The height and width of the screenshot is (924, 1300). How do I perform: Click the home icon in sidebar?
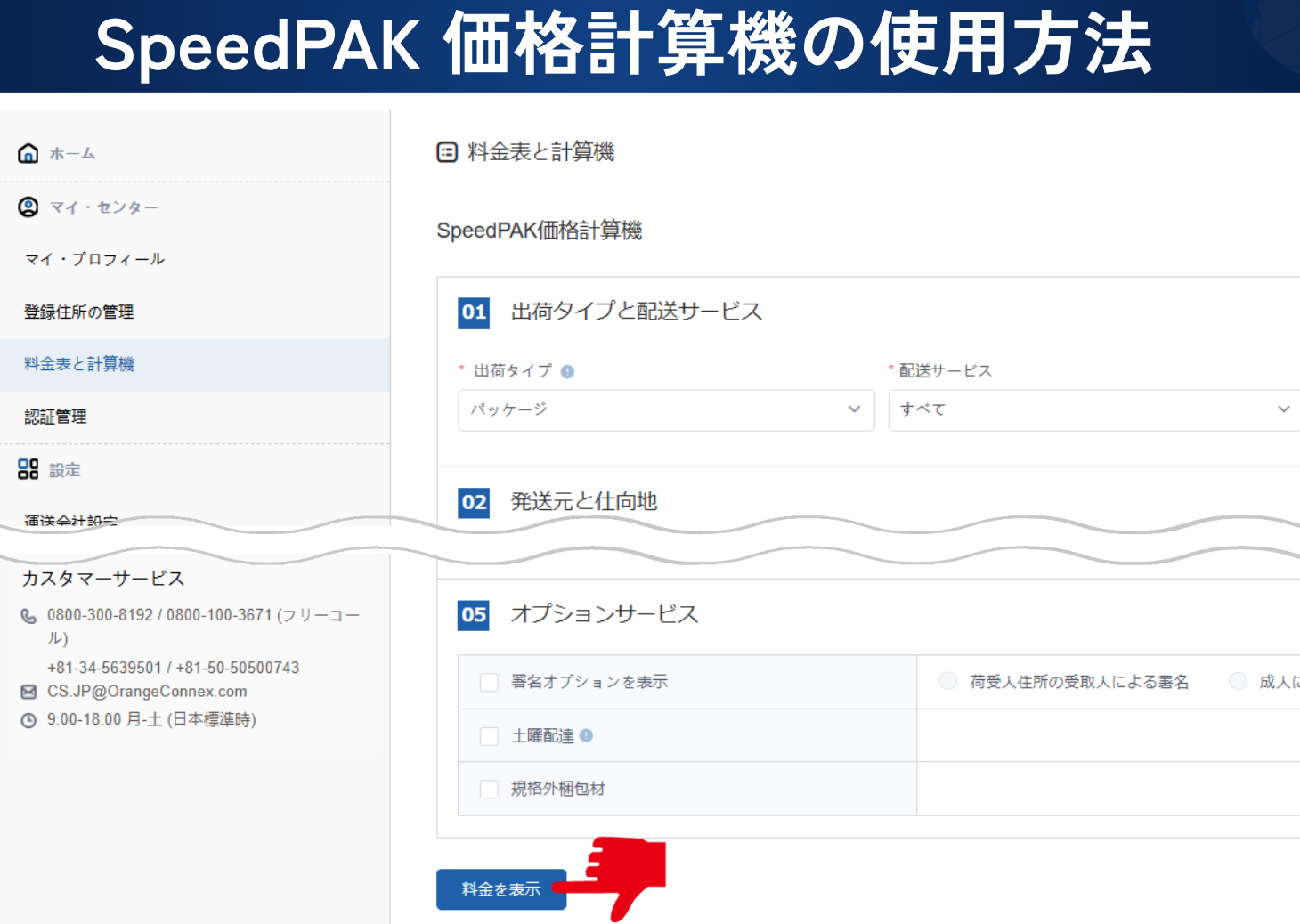(x=28, y=153)
